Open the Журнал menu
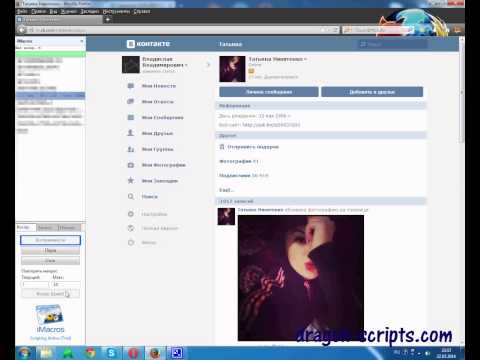 (69, 11)
